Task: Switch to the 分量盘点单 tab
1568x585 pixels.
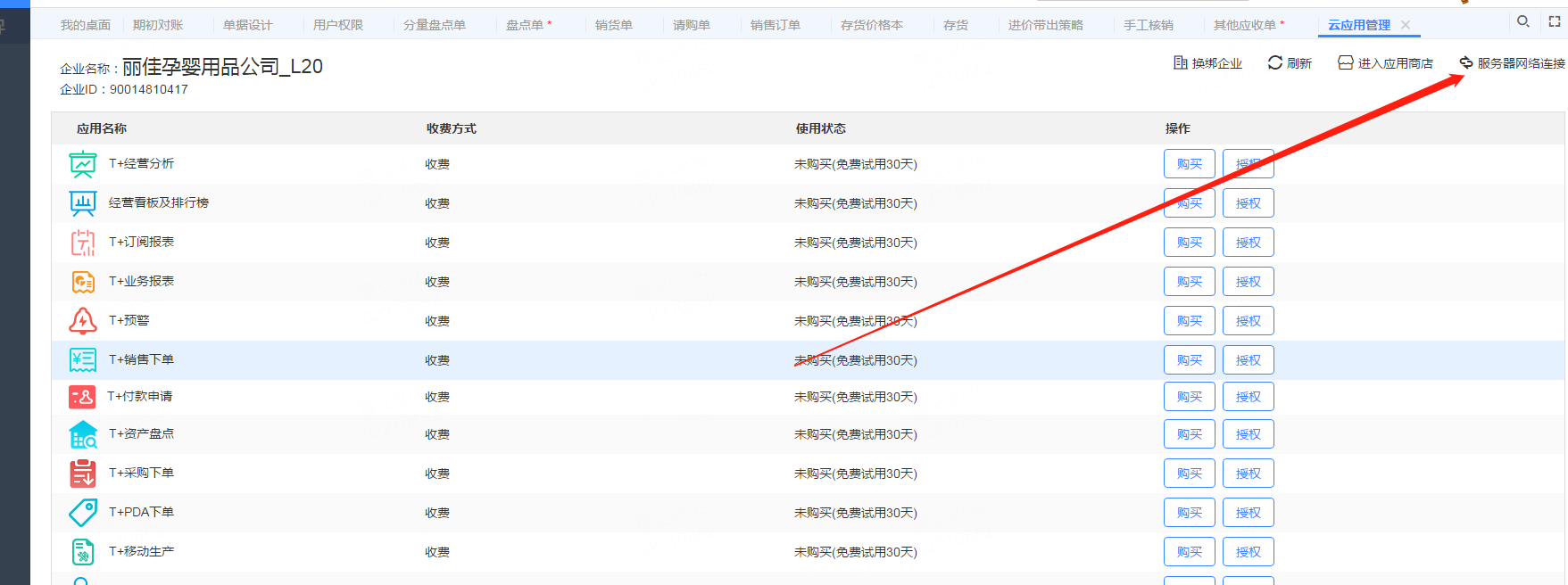Action: [x=435, y=25]
